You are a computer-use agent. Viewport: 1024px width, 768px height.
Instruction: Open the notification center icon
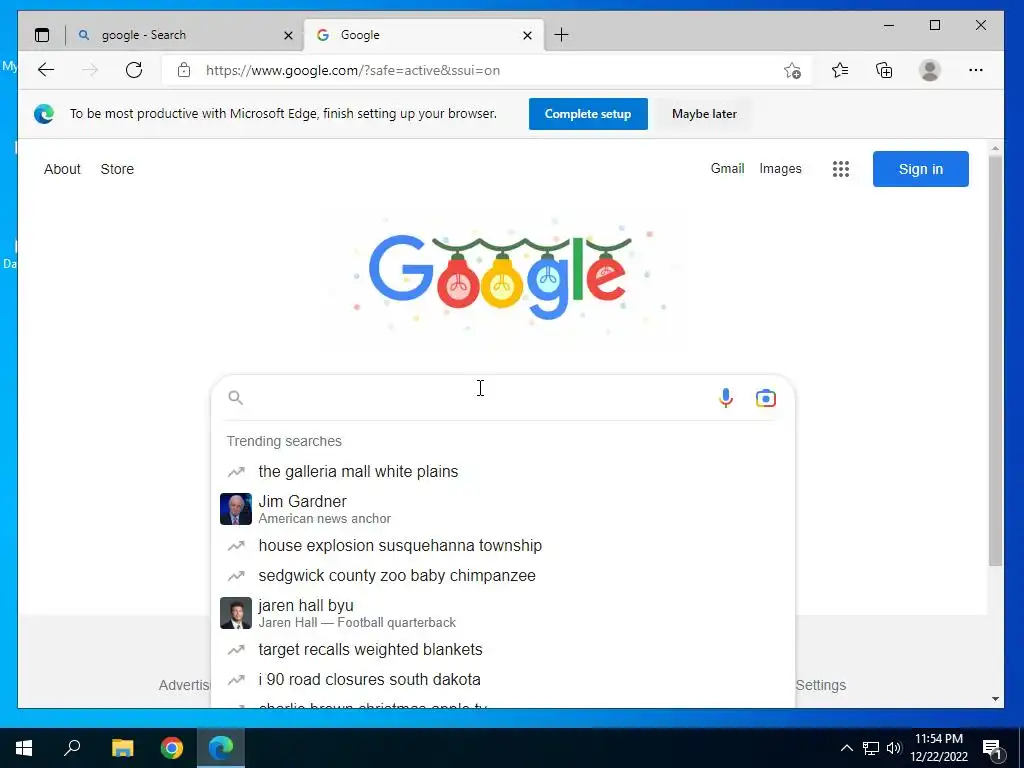pyautogui.click(x=992, y=749)
